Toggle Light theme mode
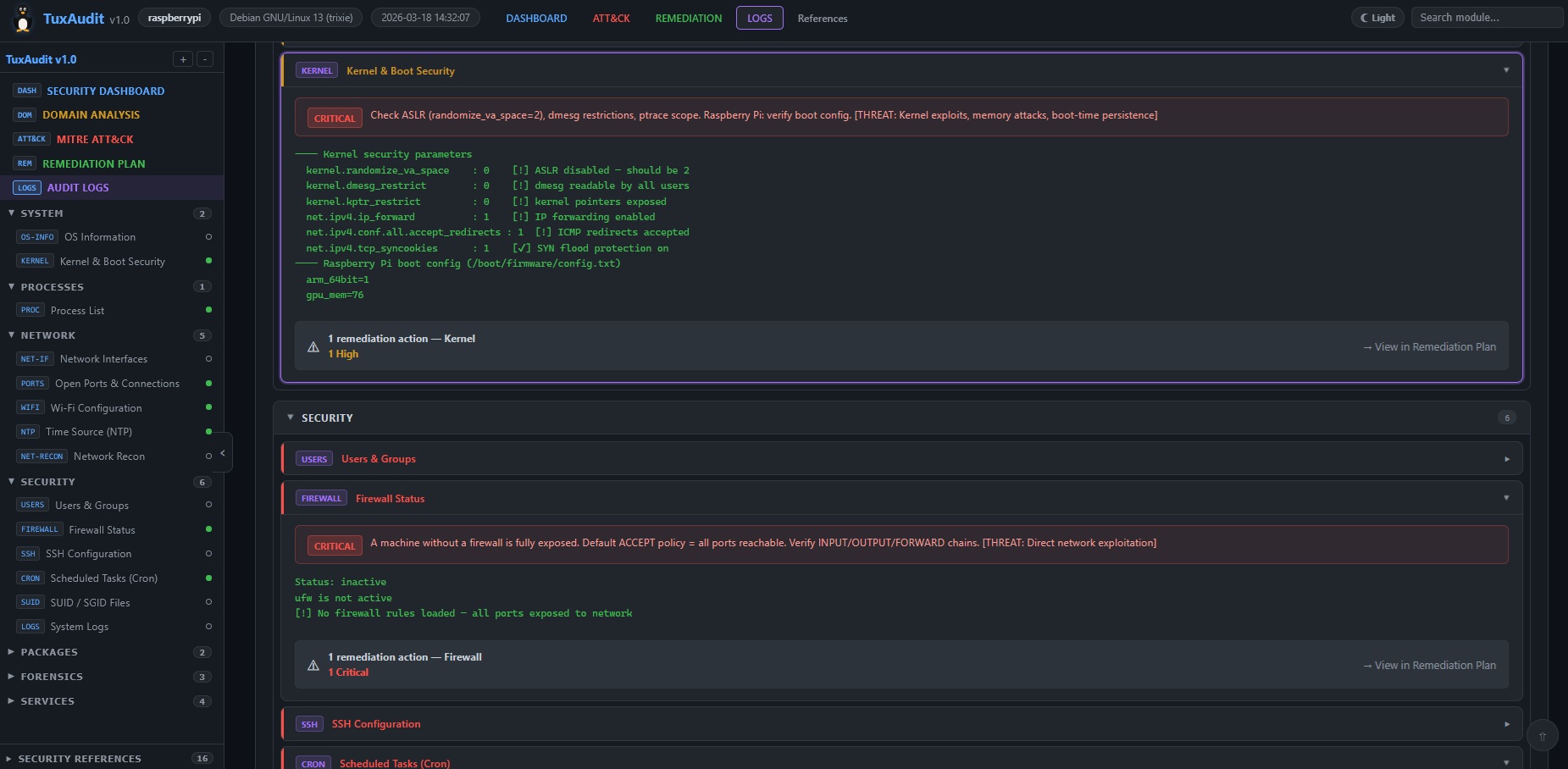 pyautogui.click(x=1378, y=18)
